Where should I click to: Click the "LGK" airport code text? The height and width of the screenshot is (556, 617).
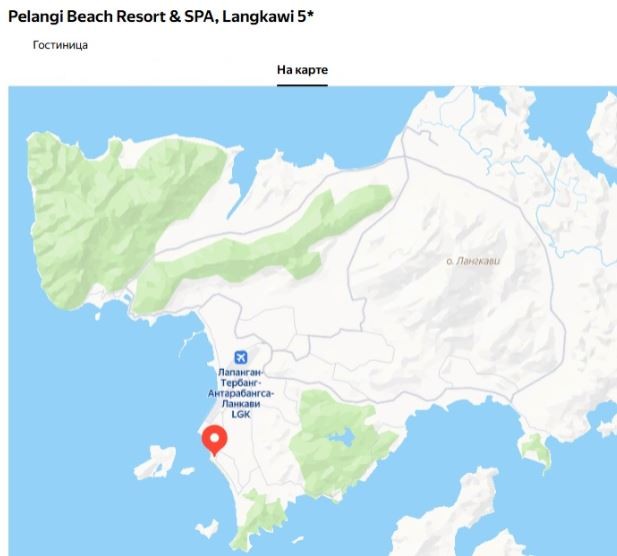240,414
